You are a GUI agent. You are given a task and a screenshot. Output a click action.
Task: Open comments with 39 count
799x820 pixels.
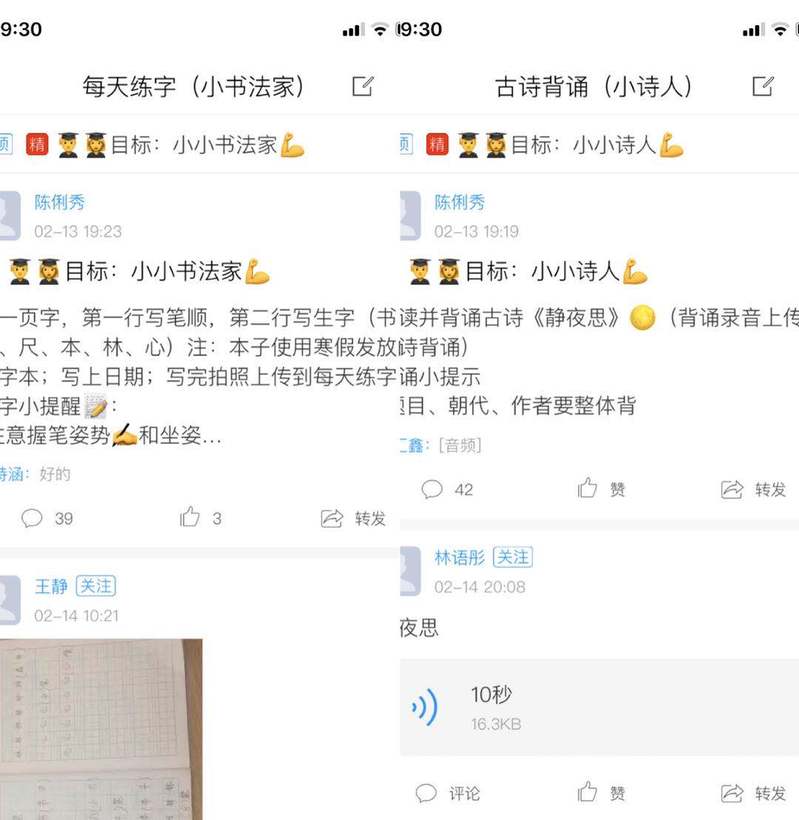point(47,518)
